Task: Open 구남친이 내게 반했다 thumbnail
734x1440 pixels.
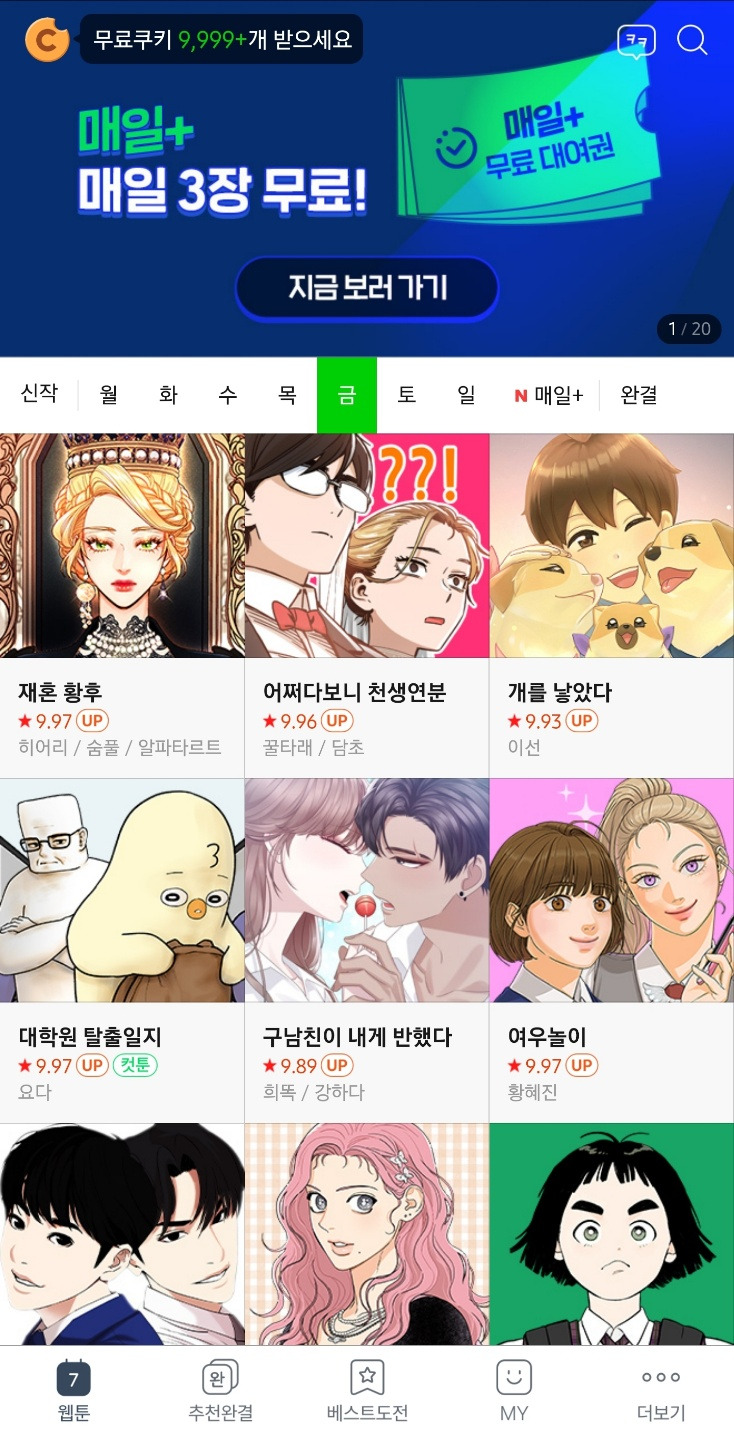Action: (367, 890)
